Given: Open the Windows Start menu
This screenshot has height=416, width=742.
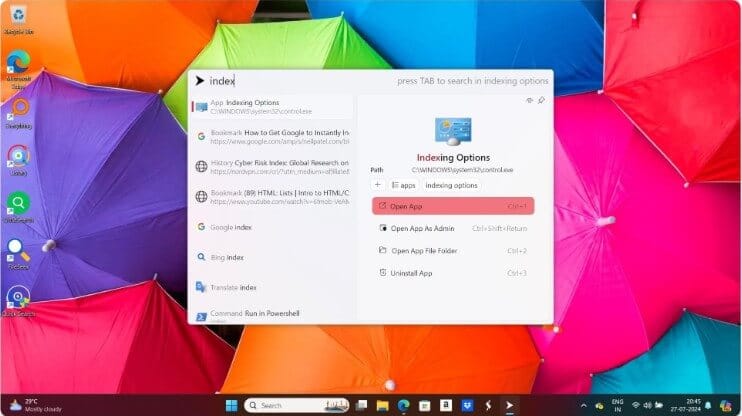Looking at the screenshot, I should click(231, 406).
